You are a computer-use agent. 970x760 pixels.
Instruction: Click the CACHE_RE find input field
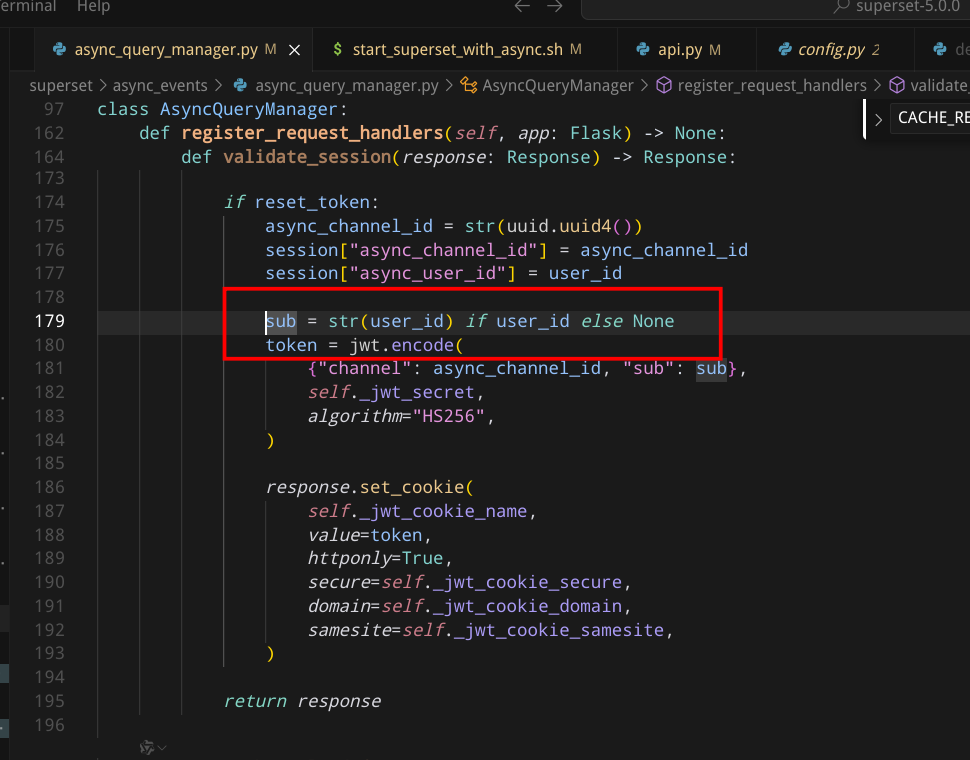click(x=930, y=117)
